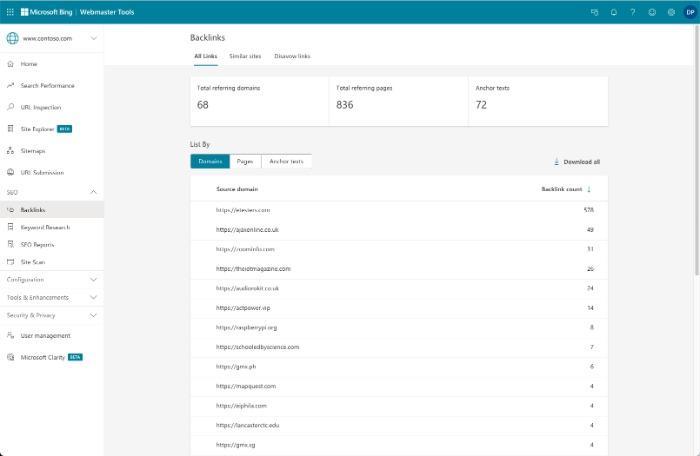The image size is (700, 456).
Task: Expand the Security & Privacy section
Action: pyautogui.click(x=52, y=315)
